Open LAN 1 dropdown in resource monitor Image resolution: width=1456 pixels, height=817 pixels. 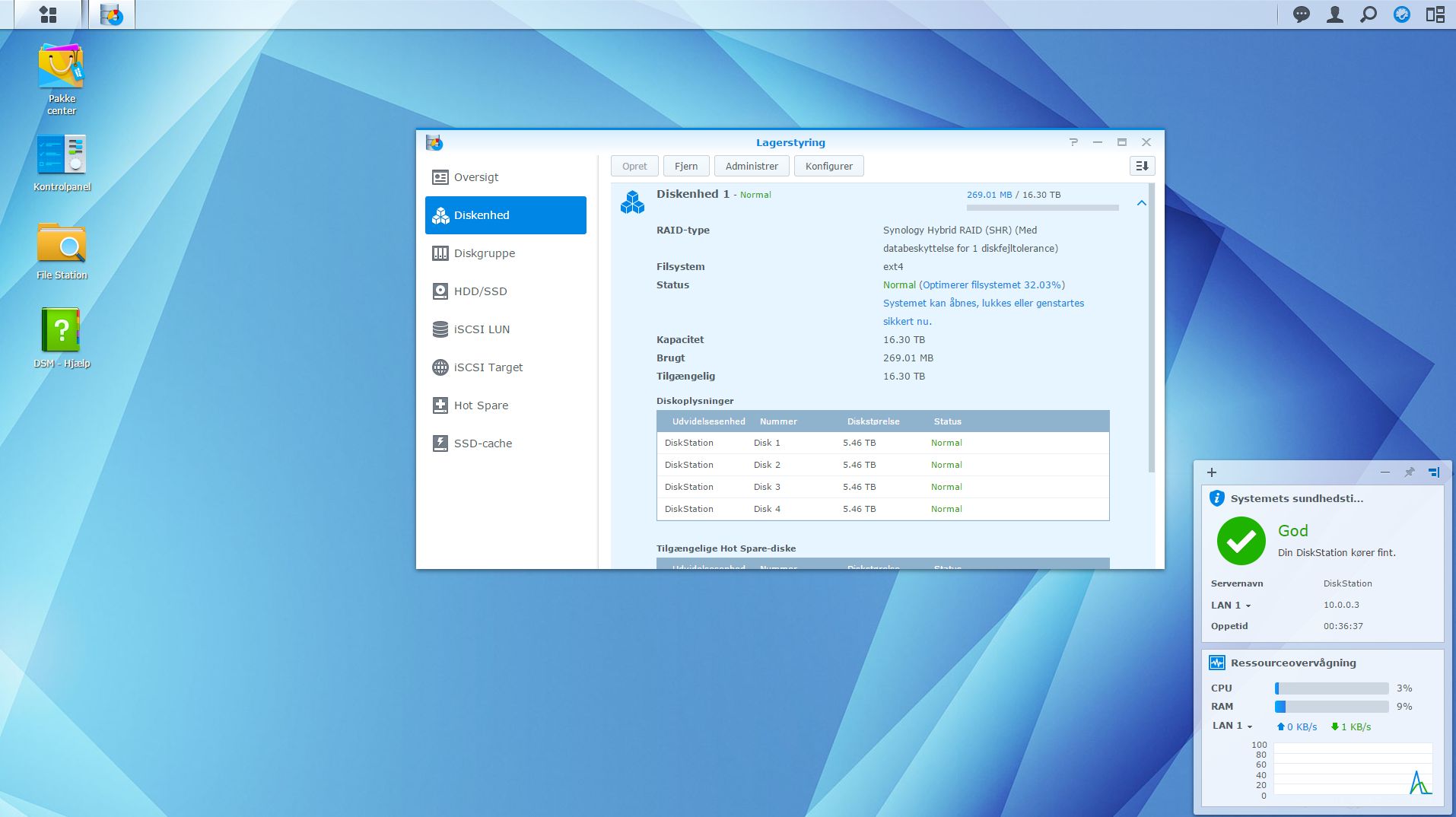tap(1232, 726)
